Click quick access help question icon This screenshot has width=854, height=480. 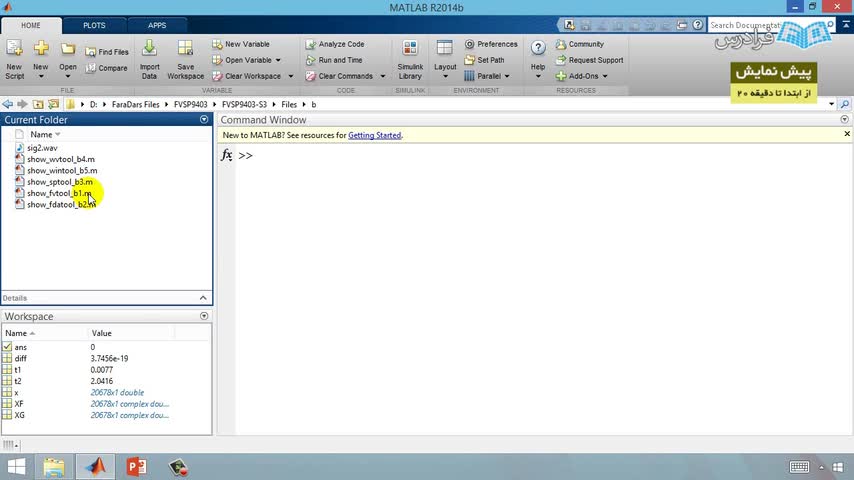[697, 25]
